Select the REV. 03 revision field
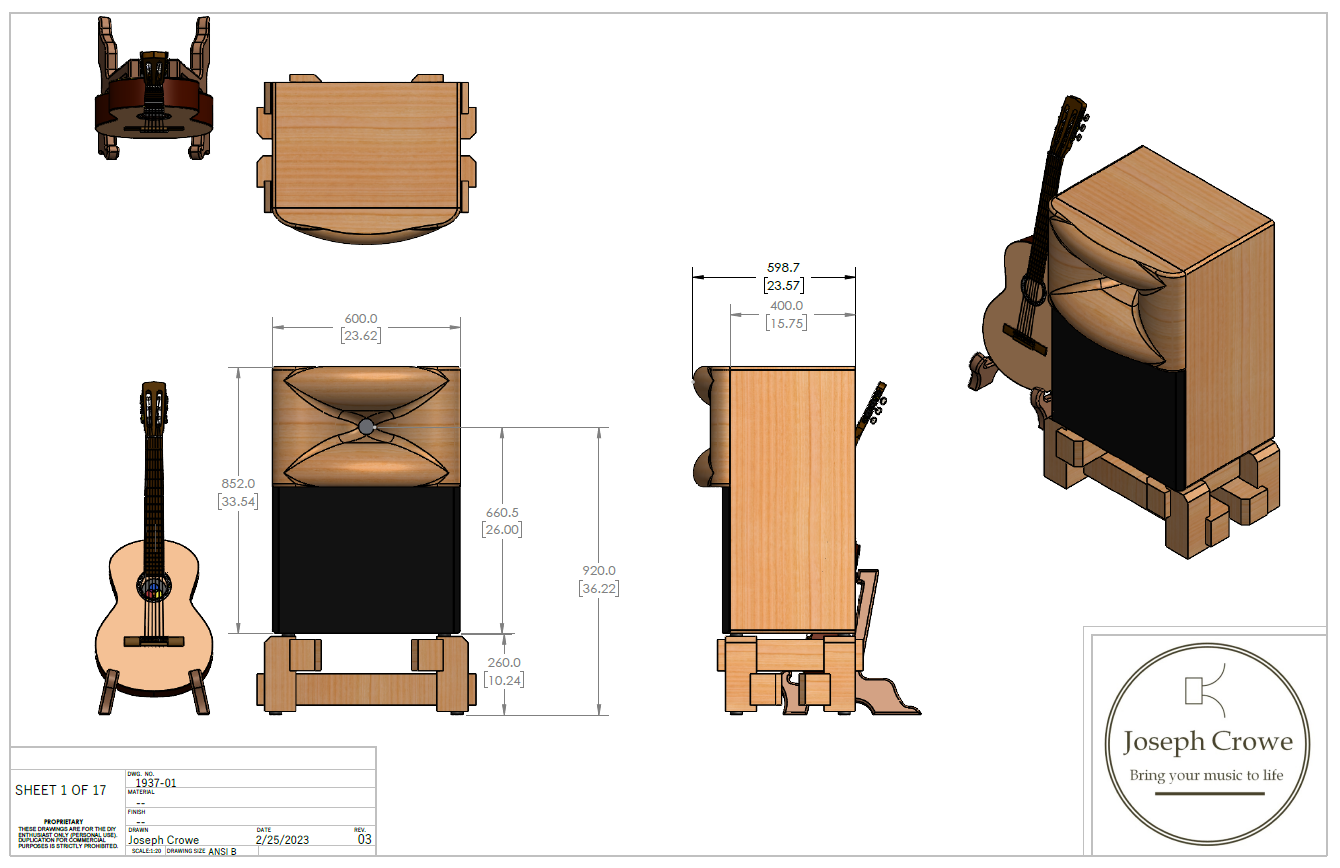This screenshot has height=868, width=1340. [364, 839]
